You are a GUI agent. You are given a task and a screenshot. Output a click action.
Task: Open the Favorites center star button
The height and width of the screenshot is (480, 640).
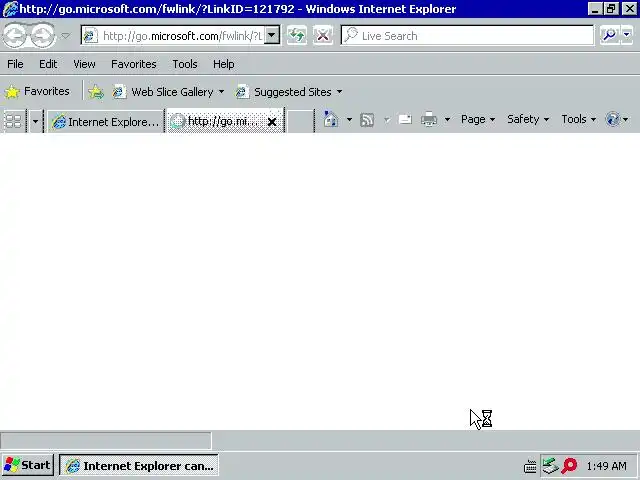pos(37,91)
